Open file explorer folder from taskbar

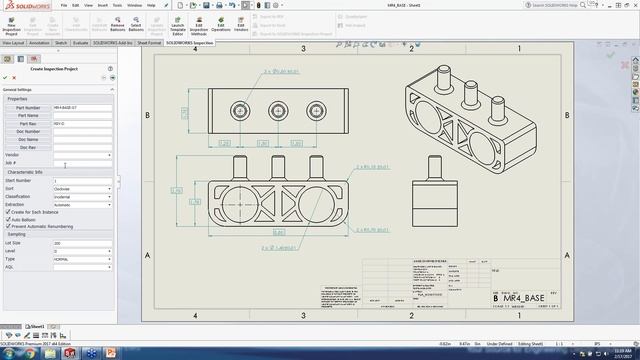click(x=50, y=353)
